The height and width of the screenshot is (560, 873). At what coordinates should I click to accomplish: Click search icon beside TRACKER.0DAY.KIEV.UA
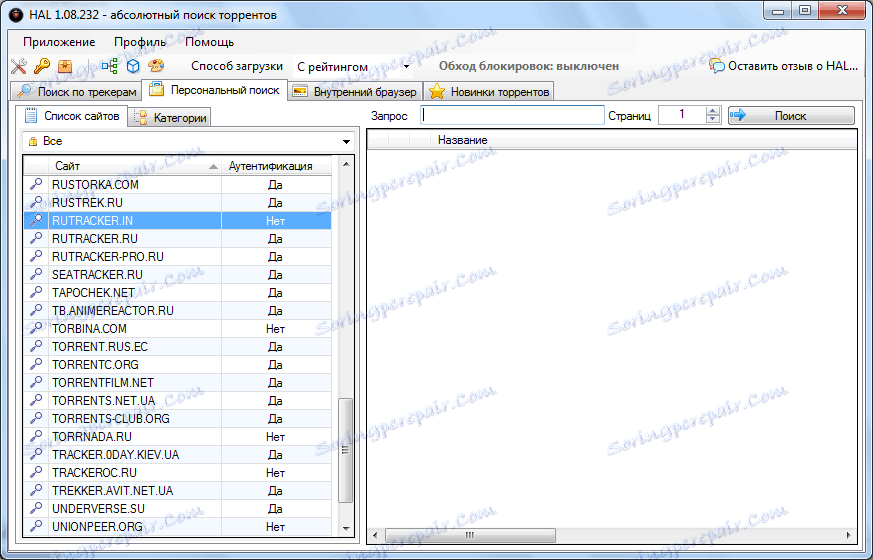36,454
